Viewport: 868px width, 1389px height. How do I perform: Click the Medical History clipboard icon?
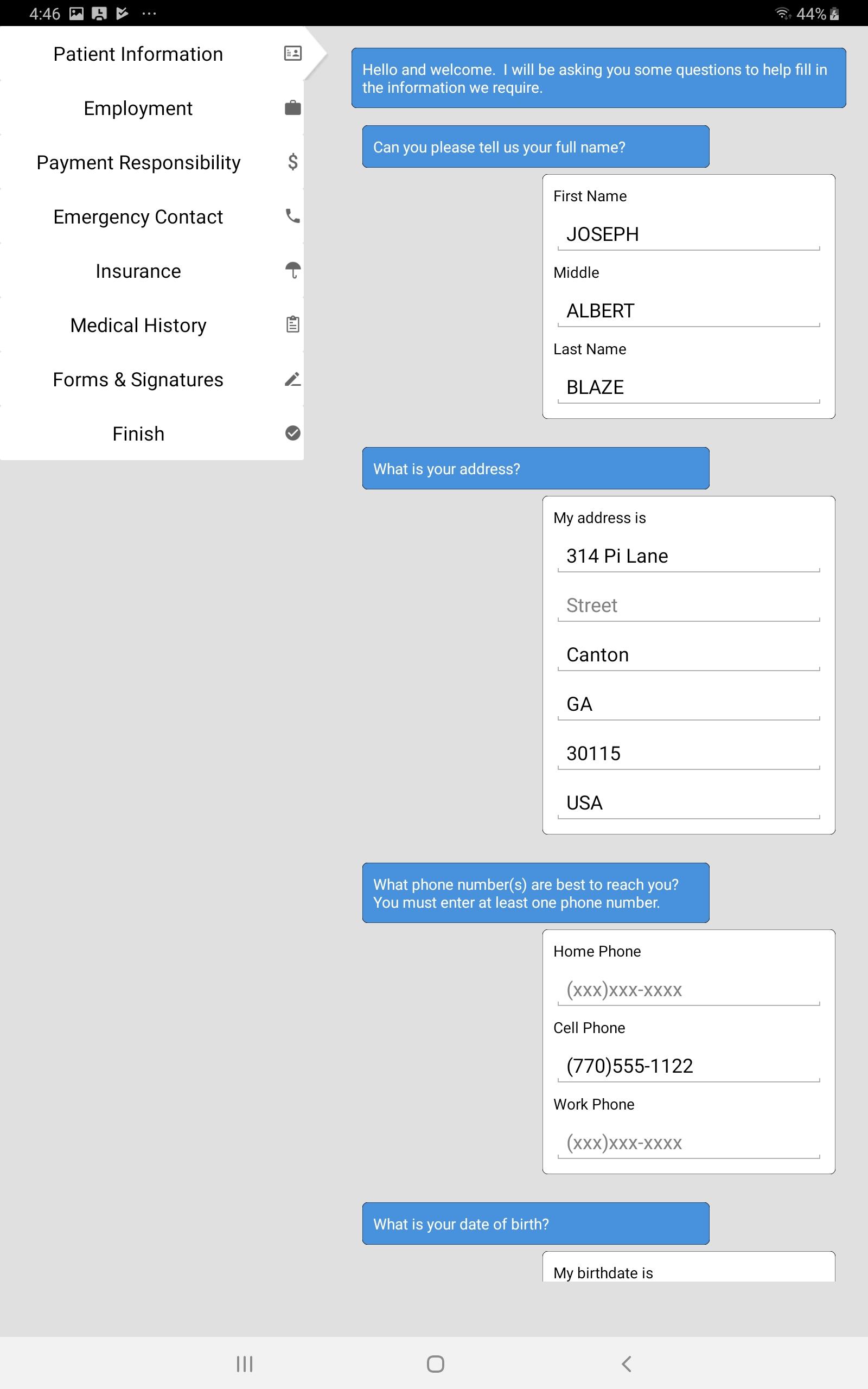(293, 324)
